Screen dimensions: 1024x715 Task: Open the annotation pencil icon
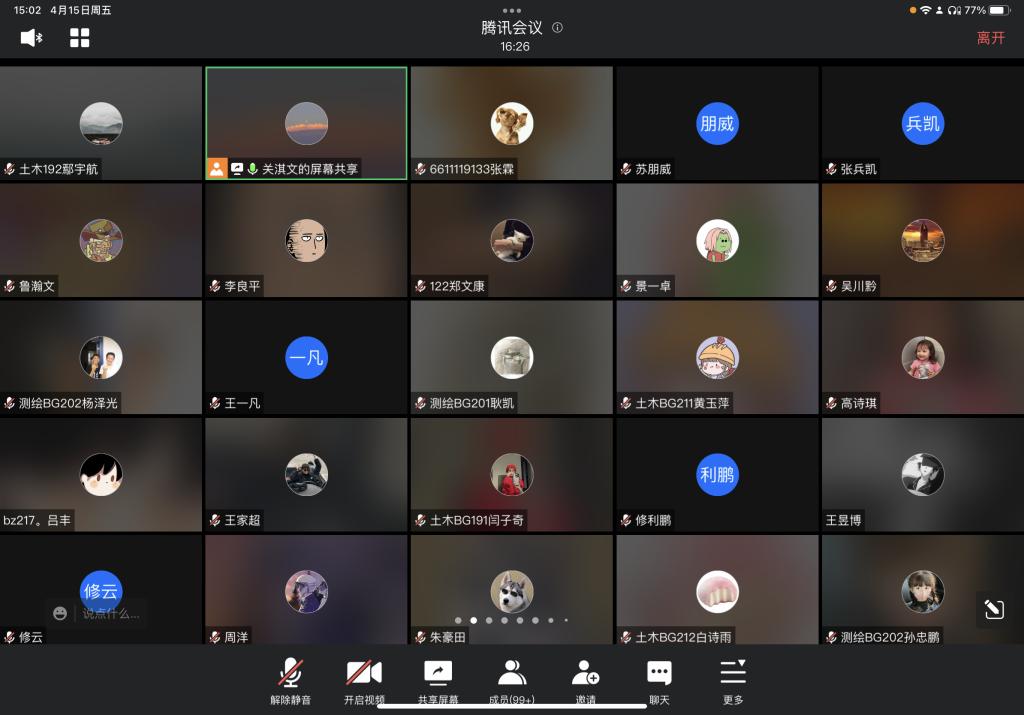994,609
